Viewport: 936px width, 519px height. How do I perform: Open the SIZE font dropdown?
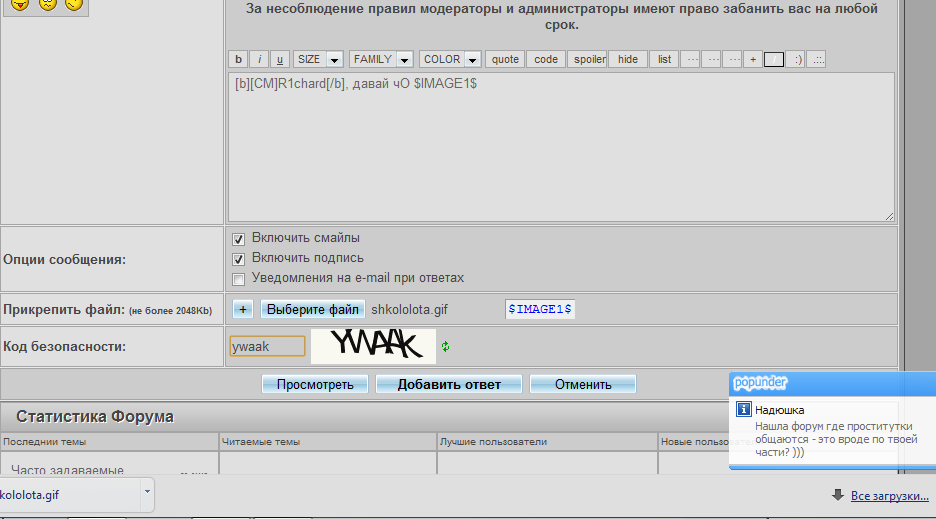(x=319, y=59)
